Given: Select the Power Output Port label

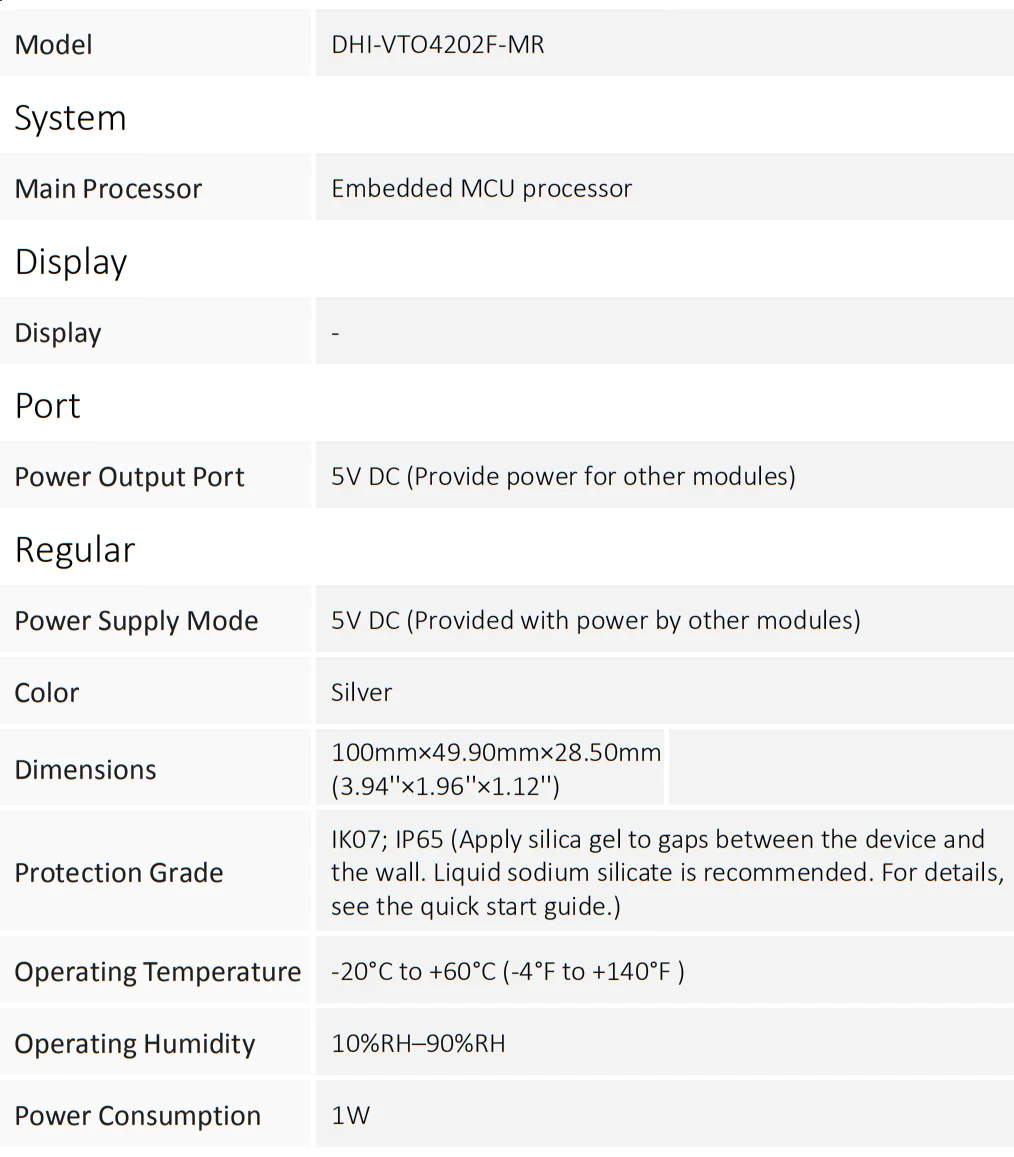Looking at the screenshot, I should coord(129,477).
